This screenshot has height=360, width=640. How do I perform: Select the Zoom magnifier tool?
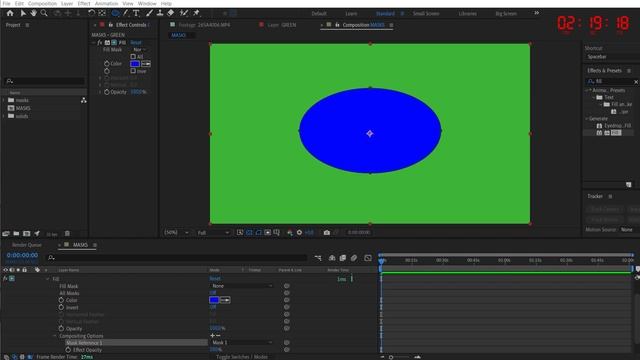(44, 13)
